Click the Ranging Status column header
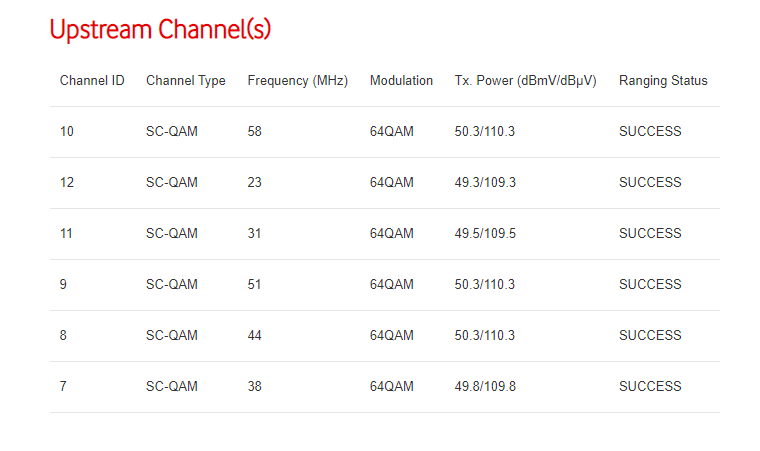 coord(663,81)
